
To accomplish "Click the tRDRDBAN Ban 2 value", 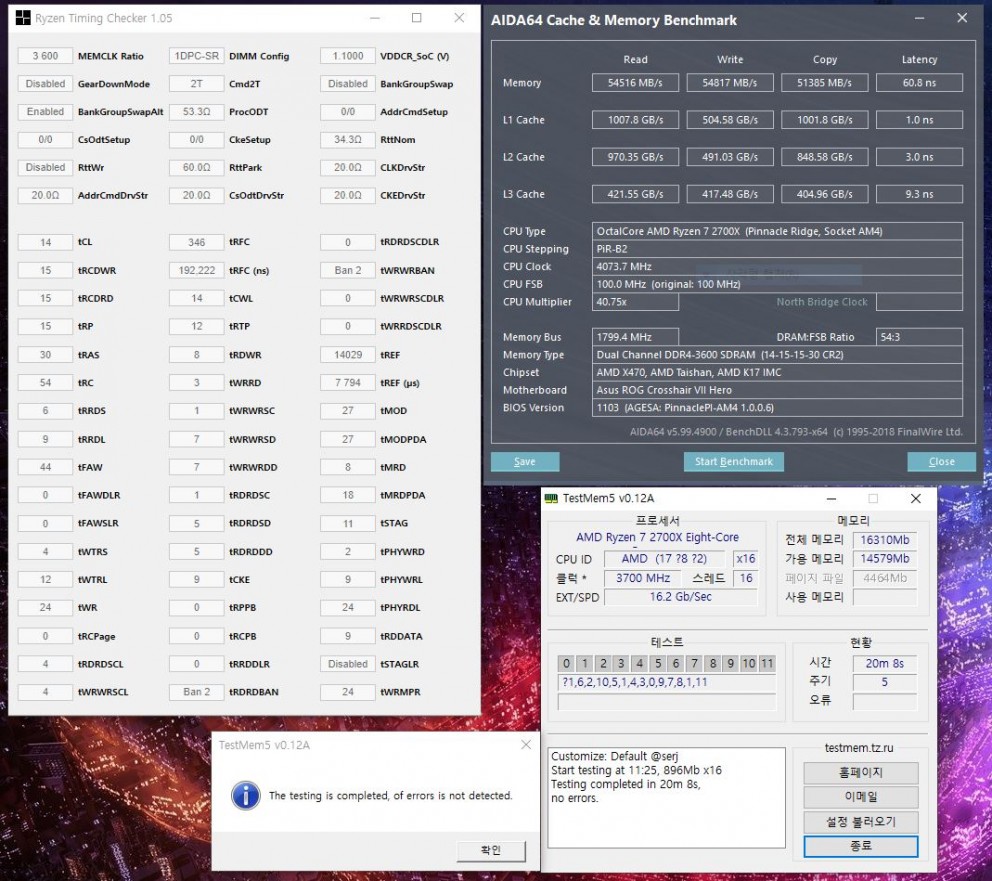I will coord(196,692).
